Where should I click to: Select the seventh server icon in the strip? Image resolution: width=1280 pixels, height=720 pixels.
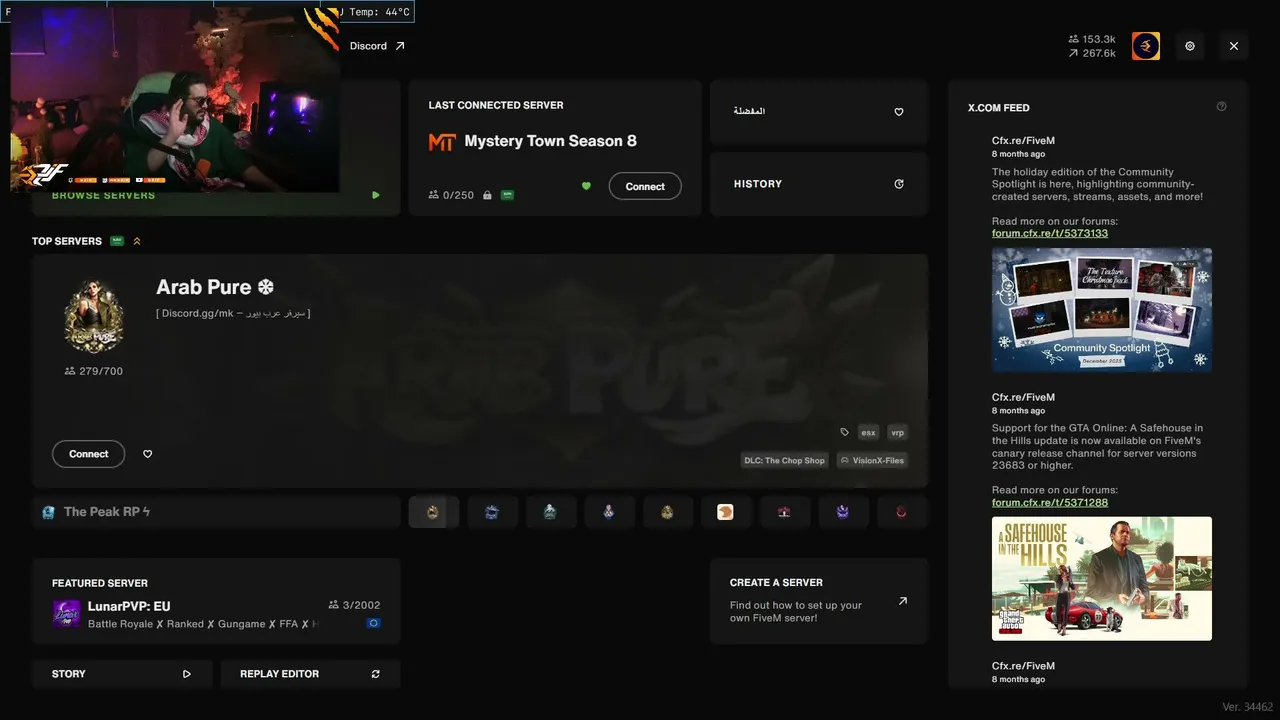coord(784,512)
